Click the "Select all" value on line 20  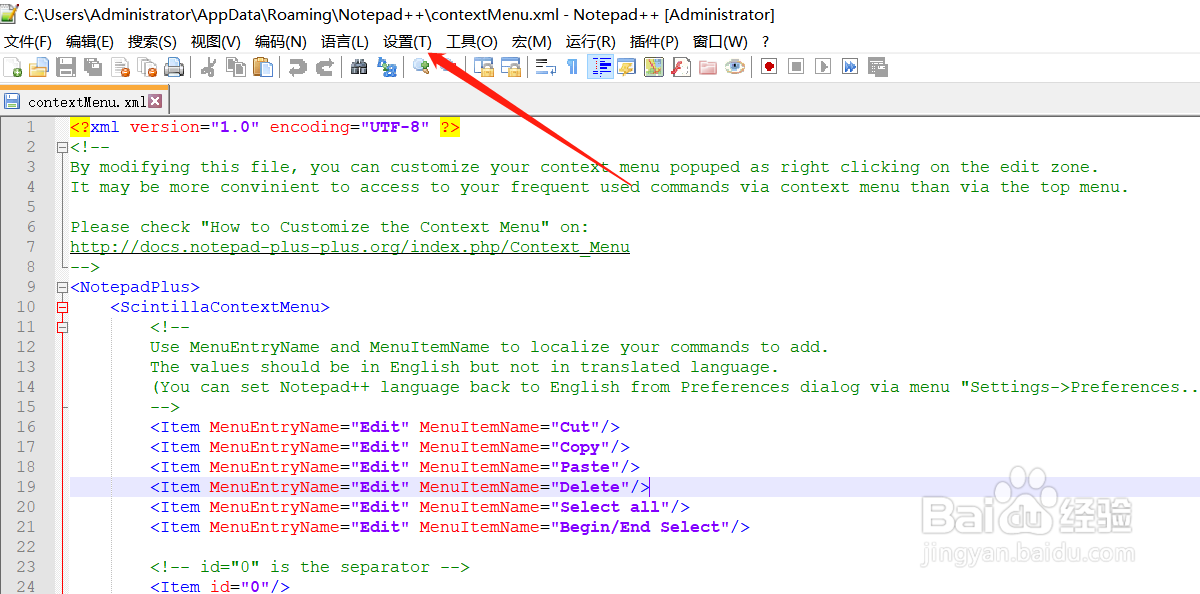tap(610, 507)
